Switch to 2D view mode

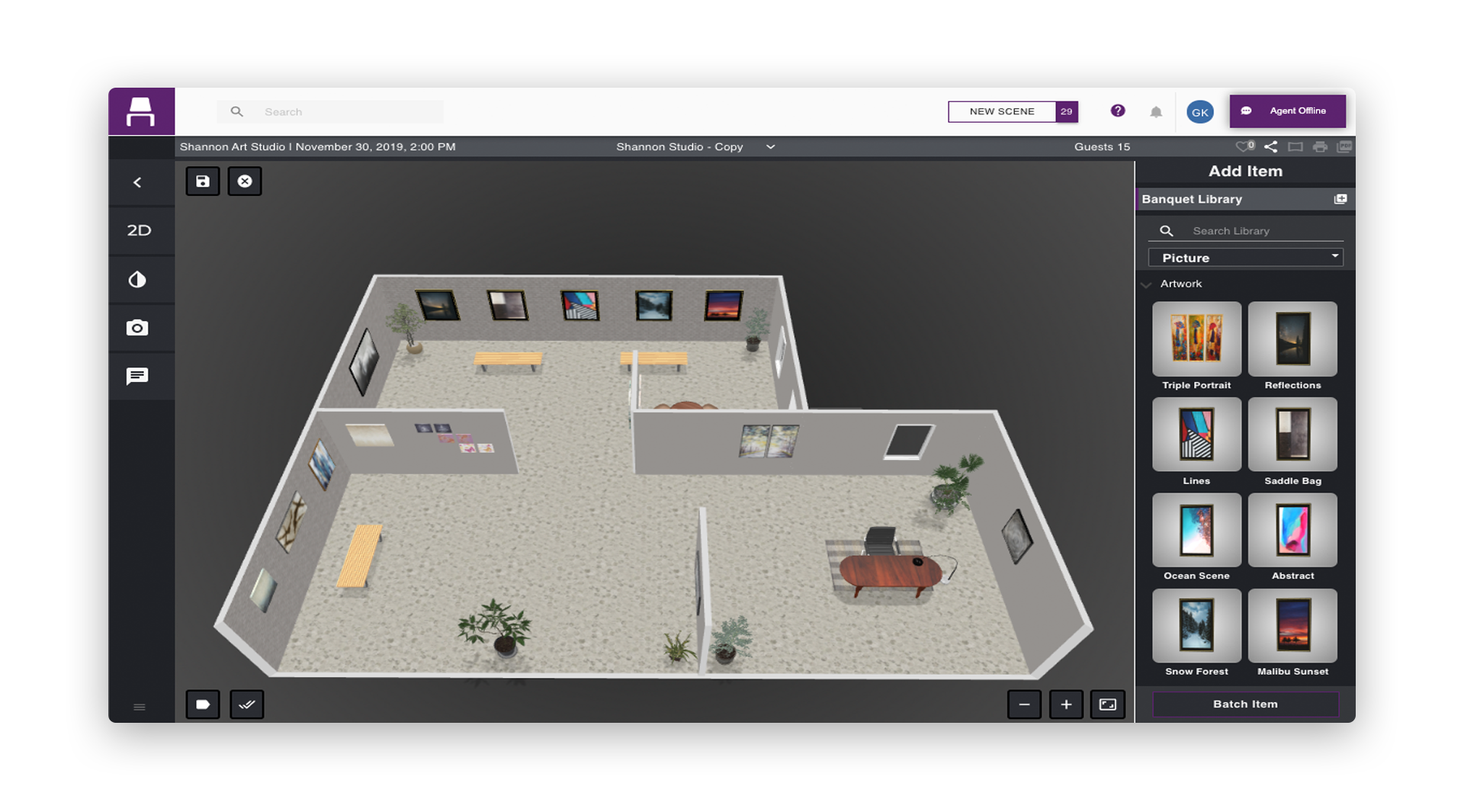coord(139,230)
